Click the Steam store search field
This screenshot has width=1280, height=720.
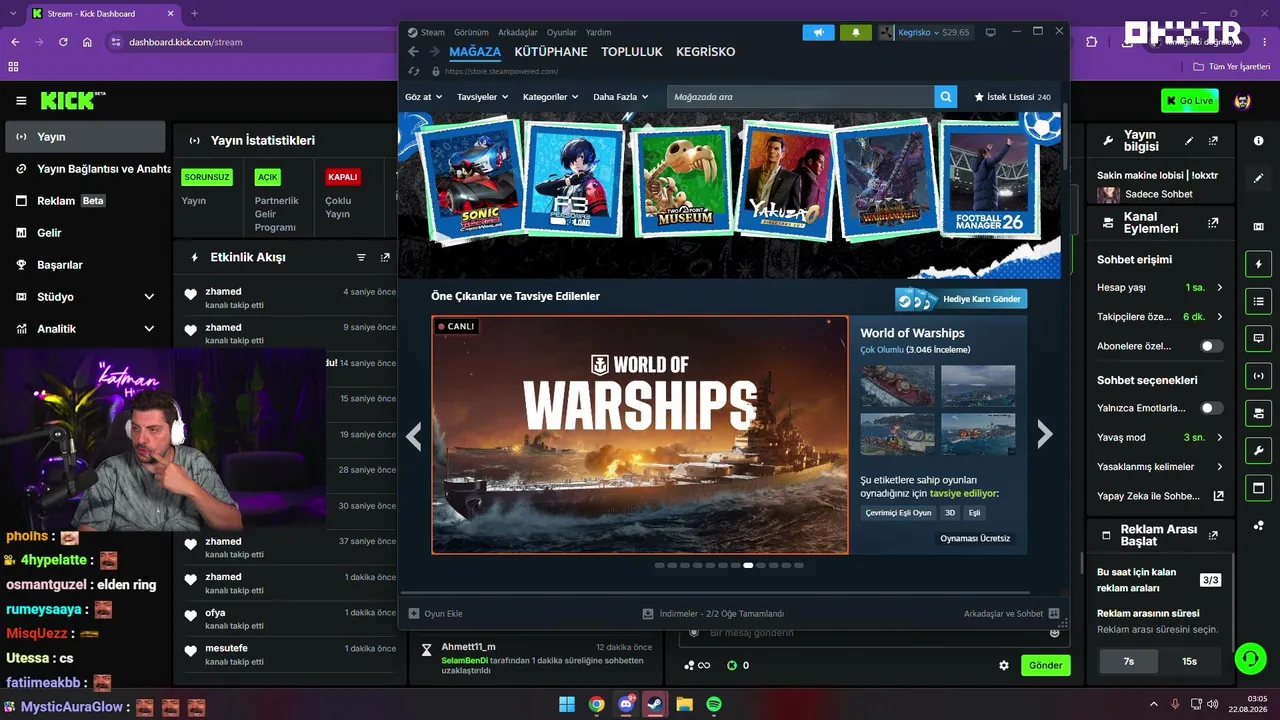[801, 97]
